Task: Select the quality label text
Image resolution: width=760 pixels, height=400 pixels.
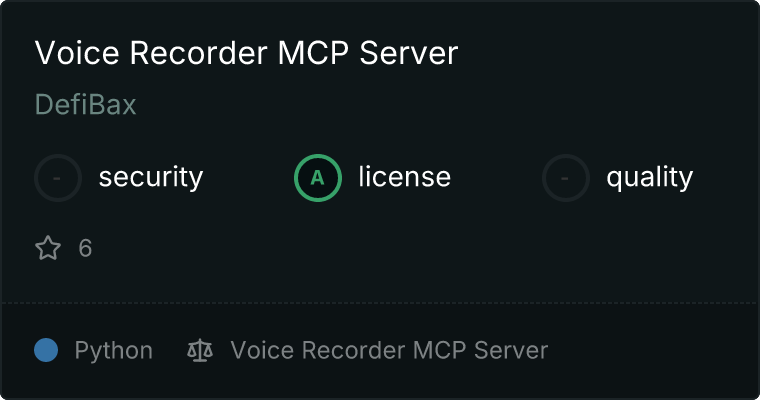Action: tap(649, 177)
